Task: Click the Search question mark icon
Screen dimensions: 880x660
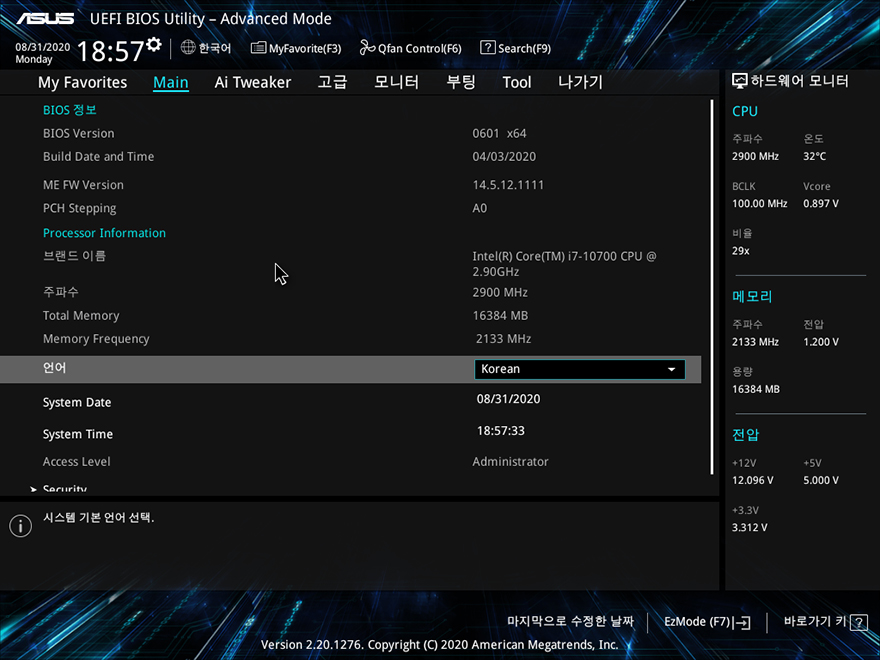Action: pos(487,48)
